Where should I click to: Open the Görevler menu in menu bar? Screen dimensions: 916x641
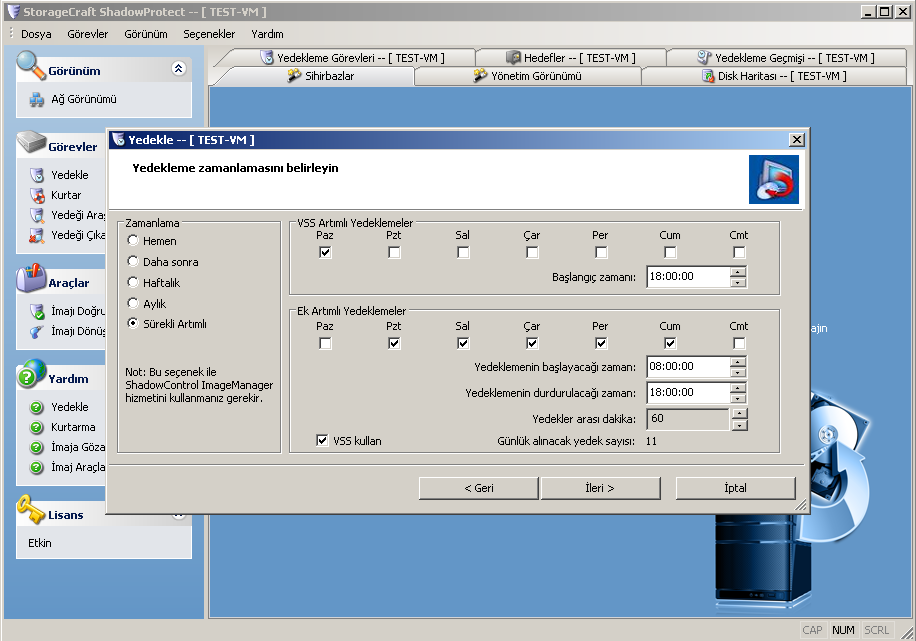coord(88,34)
